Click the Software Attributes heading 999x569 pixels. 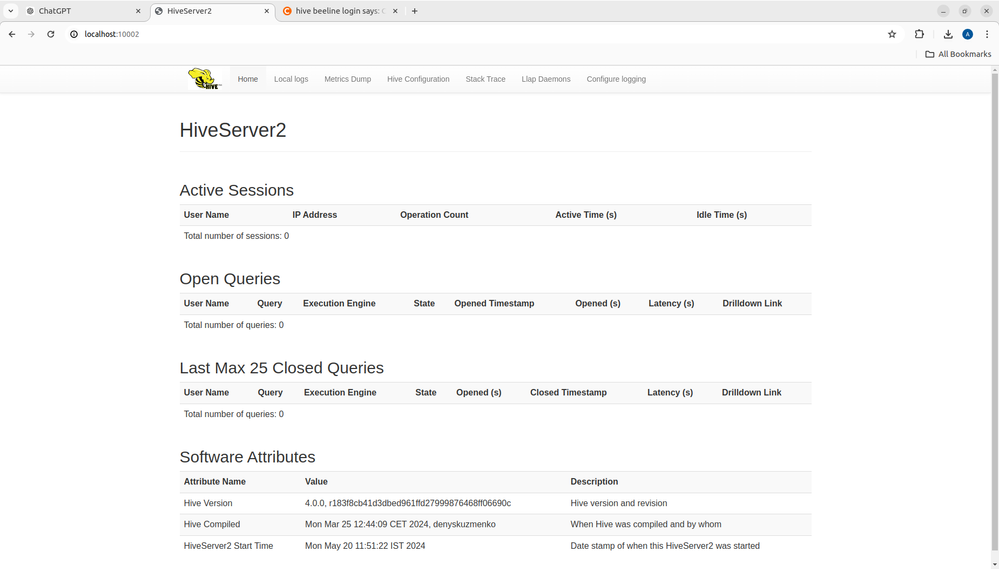point(247,457)
